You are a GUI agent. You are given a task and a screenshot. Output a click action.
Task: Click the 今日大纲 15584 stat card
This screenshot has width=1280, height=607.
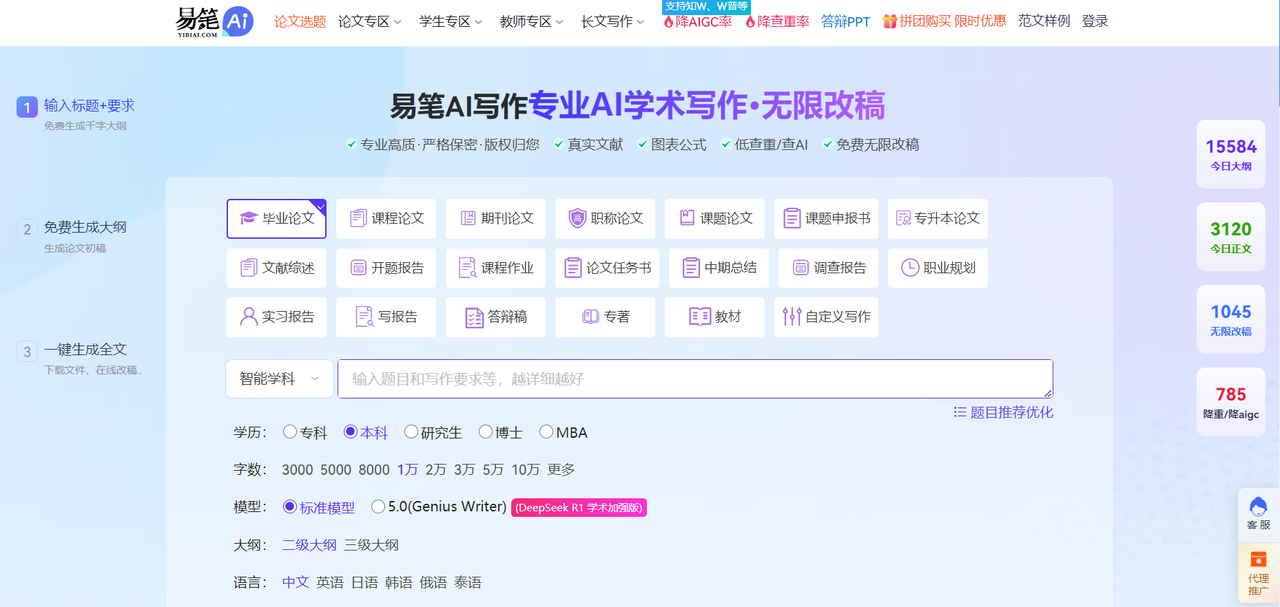(x=1231, y=155)
